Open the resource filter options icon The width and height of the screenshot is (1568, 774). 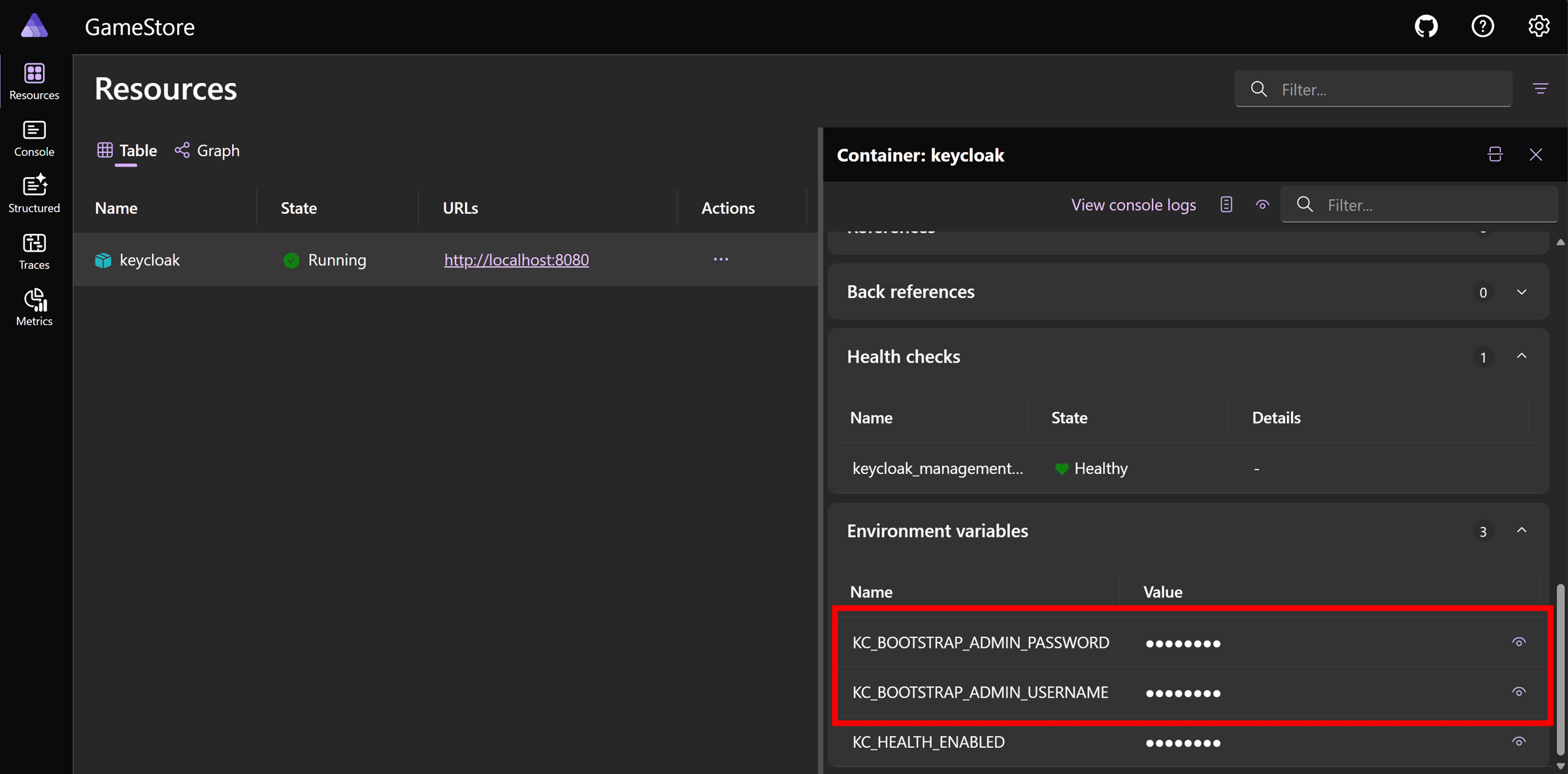pyautogui.click(x=1540, y=89)
